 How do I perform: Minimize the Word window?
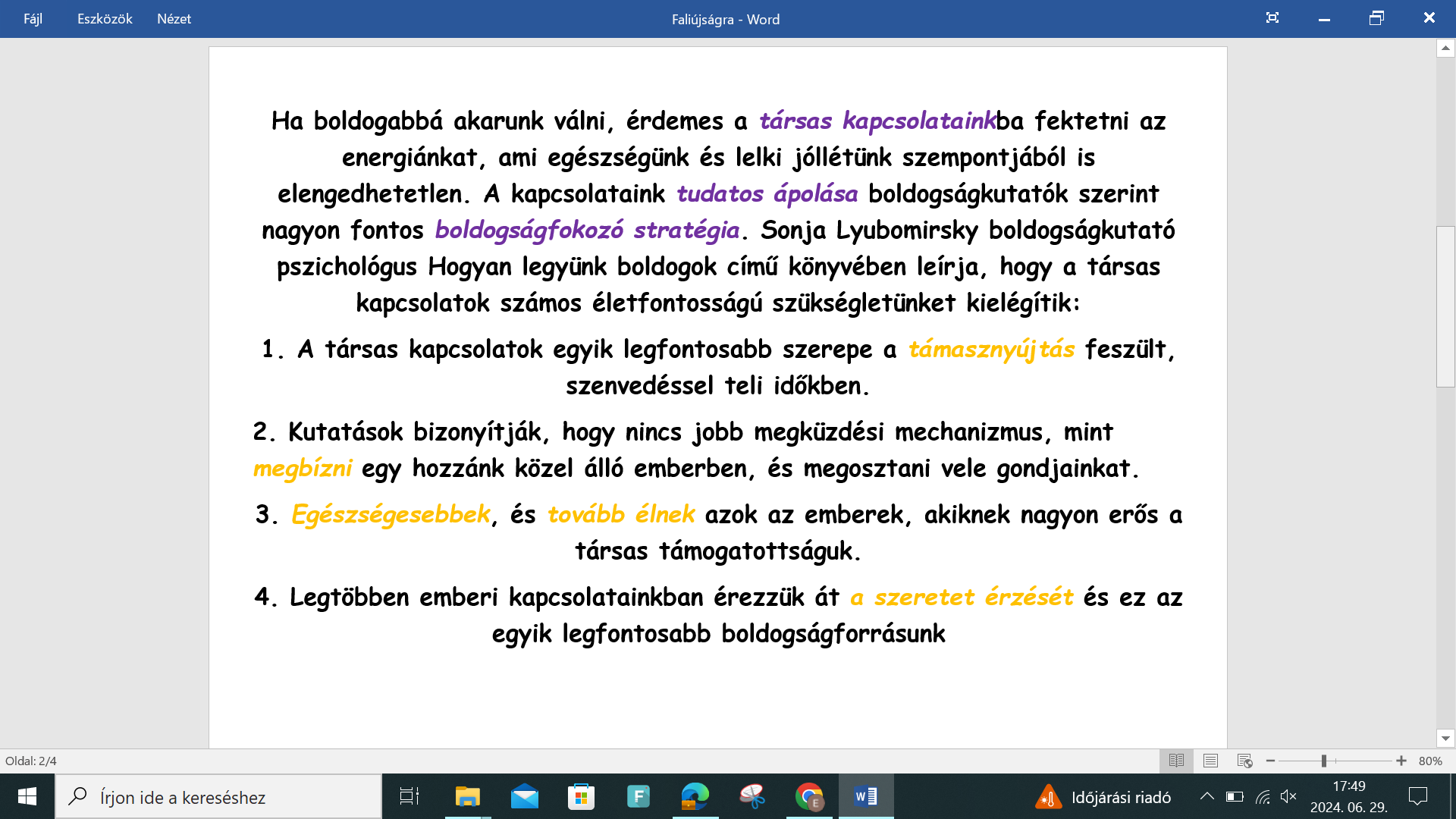(1324, 18)
